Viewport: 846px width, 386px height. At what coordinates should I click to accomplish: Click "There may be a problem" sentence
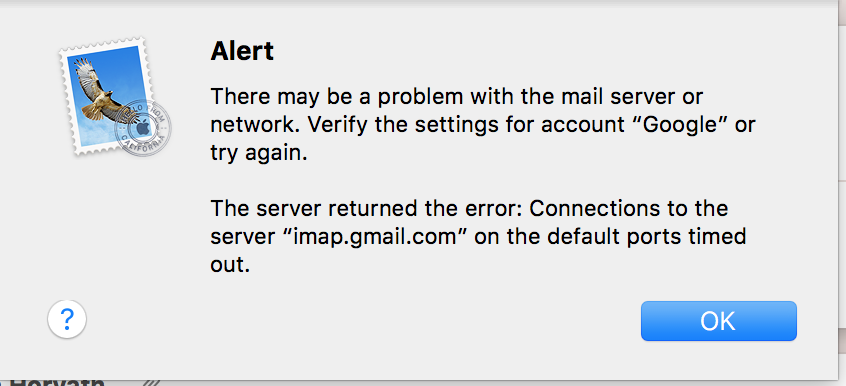[x=336, y=97]
